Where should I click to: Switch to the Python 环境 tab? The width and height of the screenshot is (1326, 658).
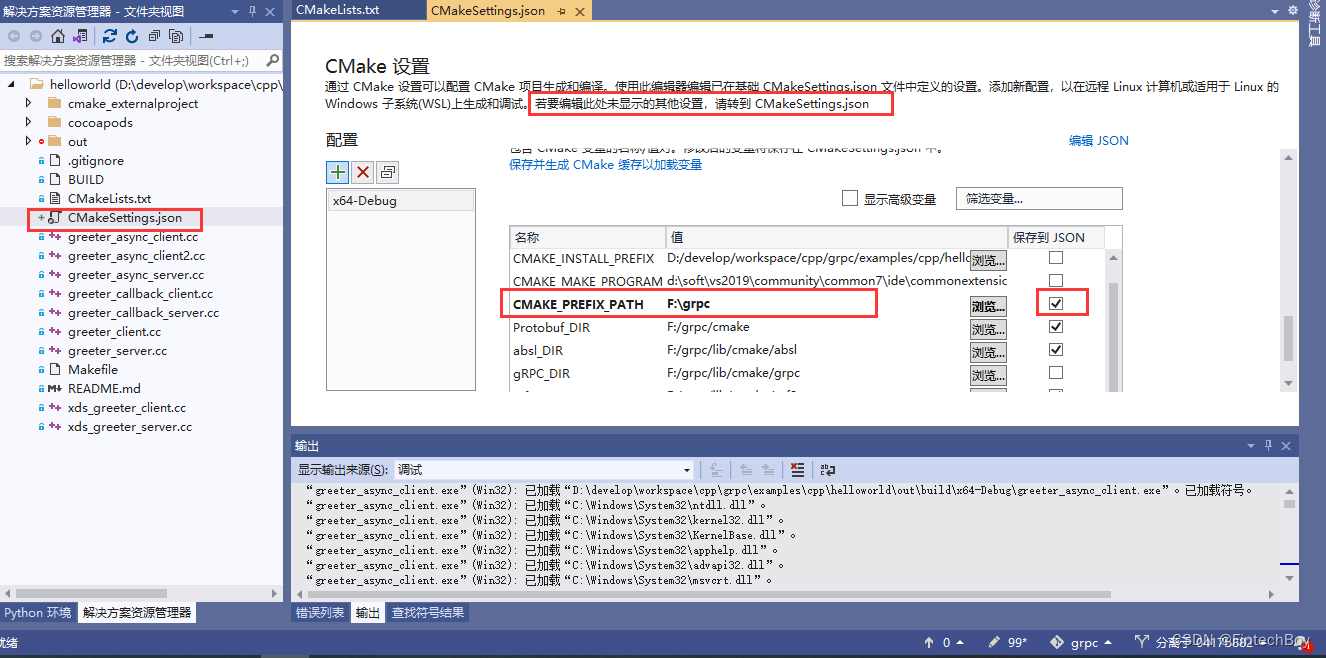point(37,613)
